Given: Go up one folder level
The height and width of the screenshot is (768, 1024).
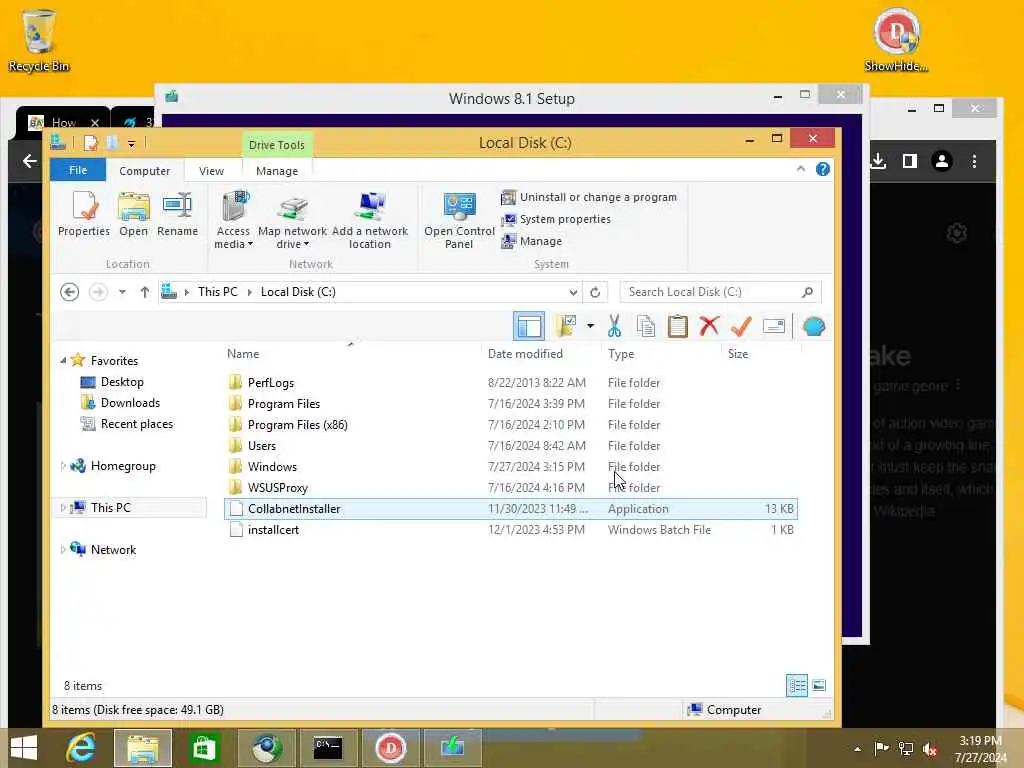Looking at the screenshot, I should pyautogui.click(x=144, y=292).
